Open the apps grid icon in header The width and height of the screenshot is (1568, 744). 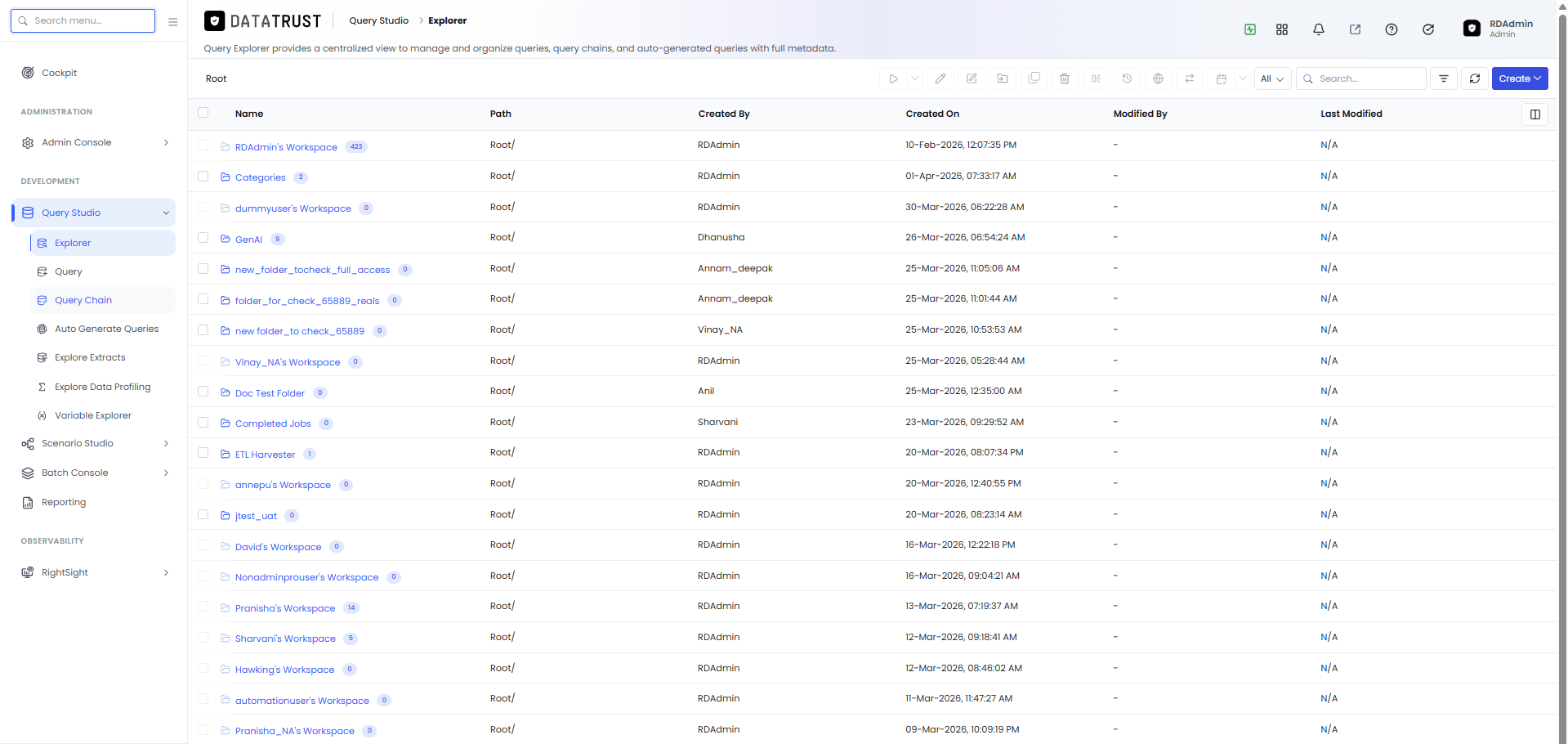1281,29
